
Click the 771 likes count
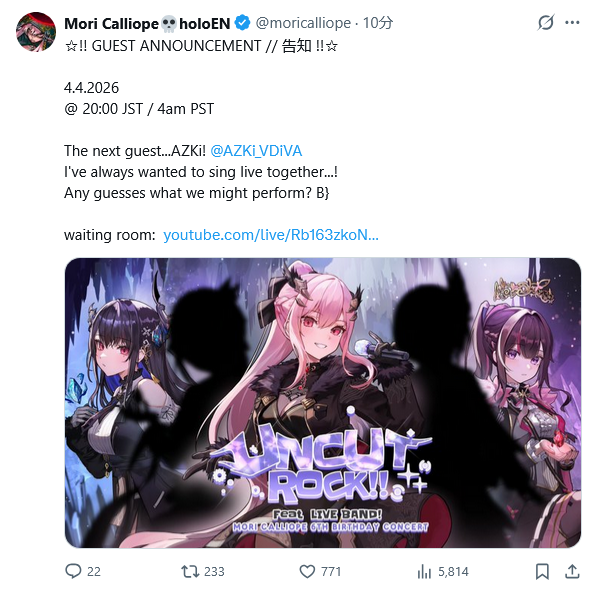pos(331,572)
